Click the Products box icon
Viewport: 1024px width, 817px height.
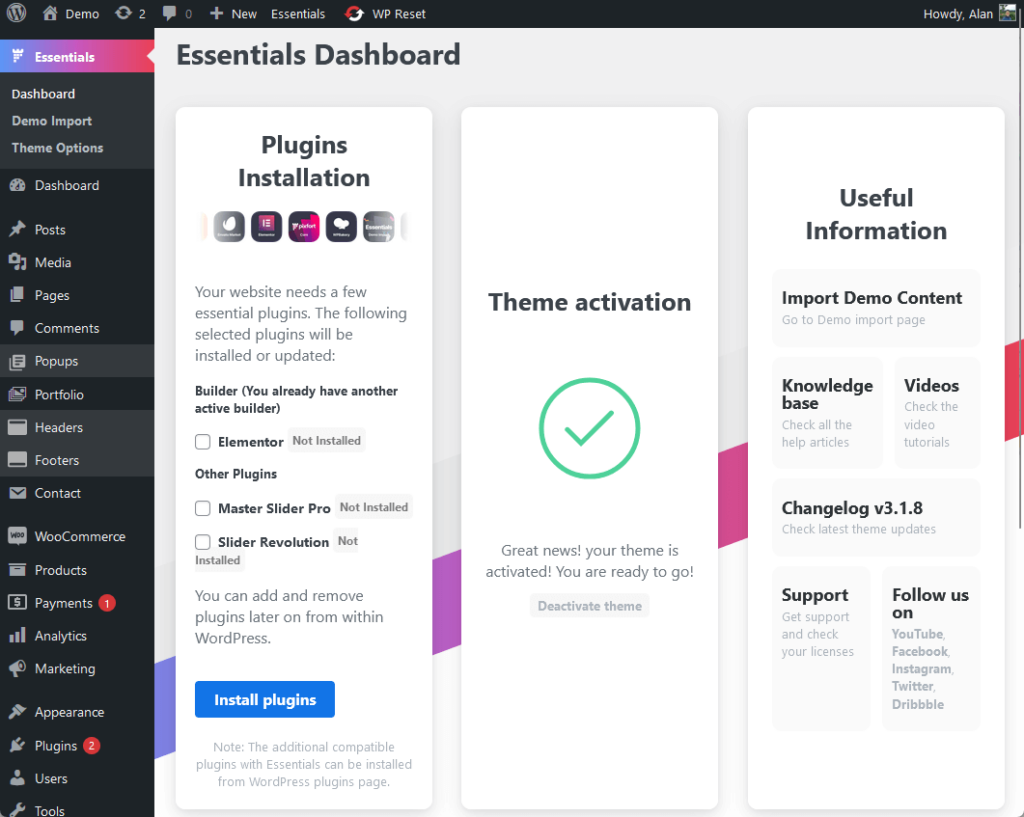tap(18, 569)
